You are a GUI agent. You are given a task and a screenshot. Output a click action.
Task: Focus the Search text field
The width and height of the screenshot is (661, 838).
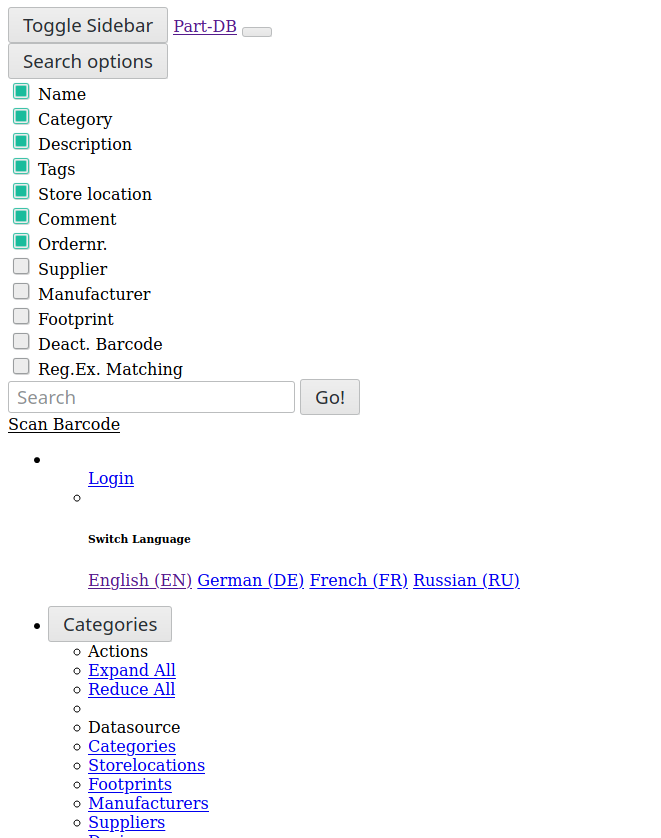pos(151,397)
